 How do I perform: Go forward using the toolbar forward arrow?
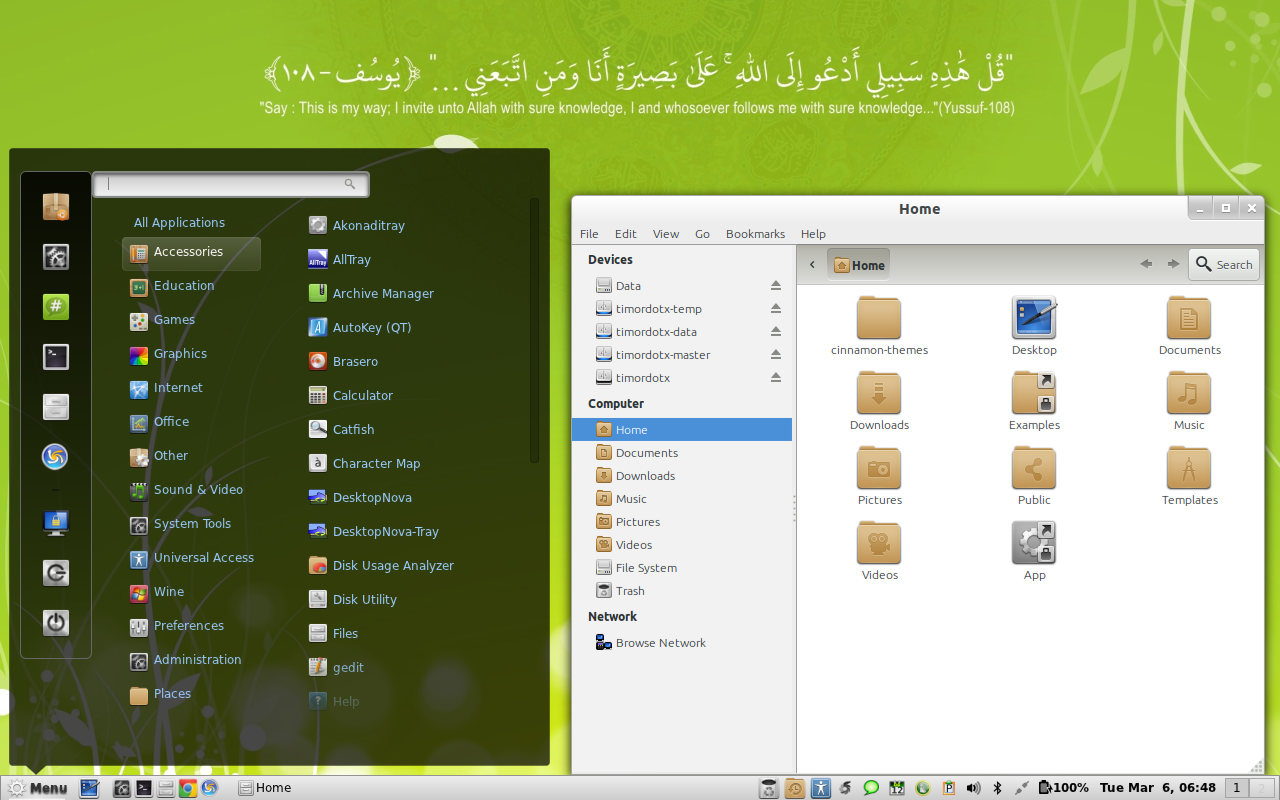1173,265
